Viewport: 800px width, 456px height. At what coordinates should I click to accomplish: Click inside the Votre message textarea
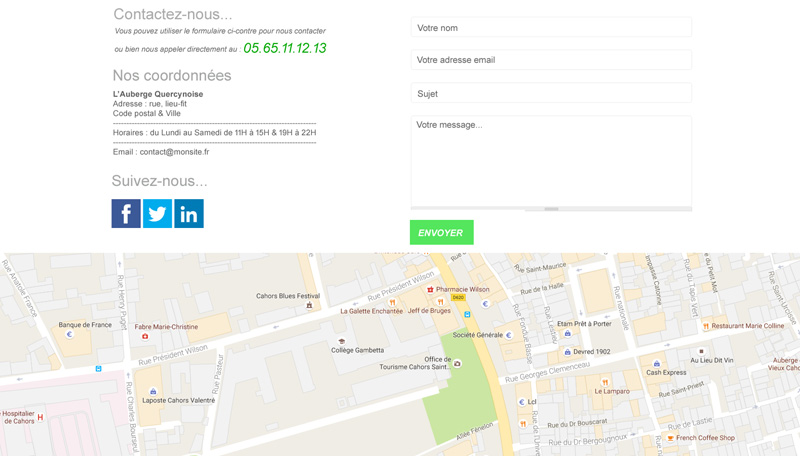551,161
